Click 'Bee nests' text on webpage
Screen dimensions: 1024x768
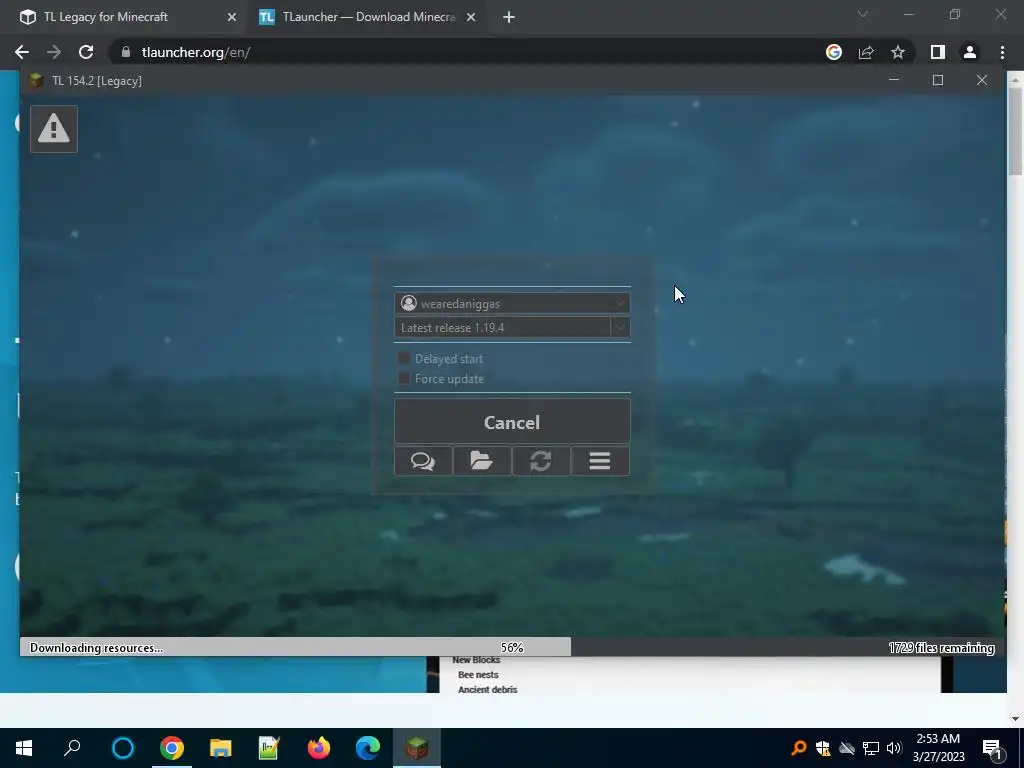click(478, 675)
